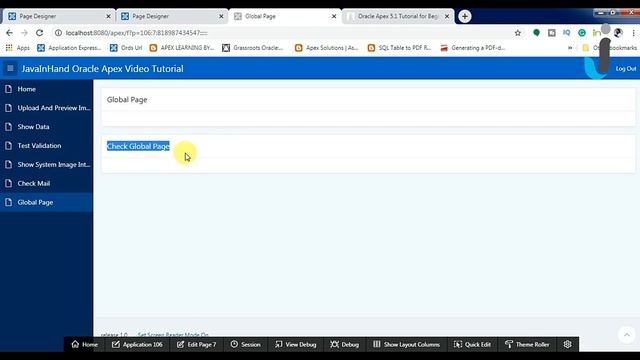Click the Check Global Page text

(138, 146)
